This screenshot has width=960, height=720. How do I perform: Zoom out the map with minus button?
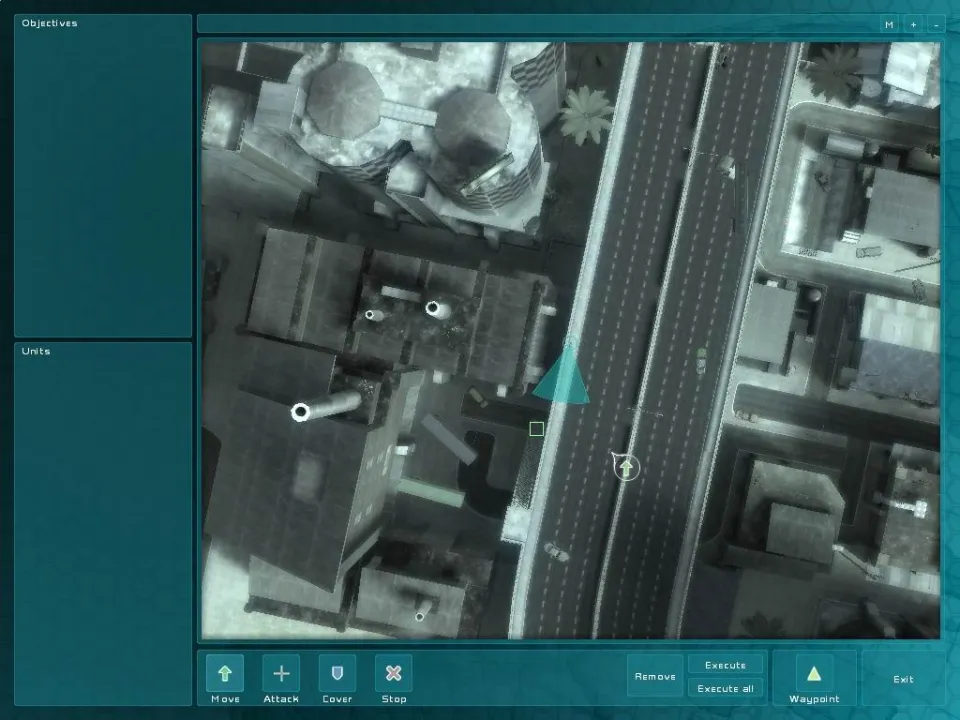point(935,24)
